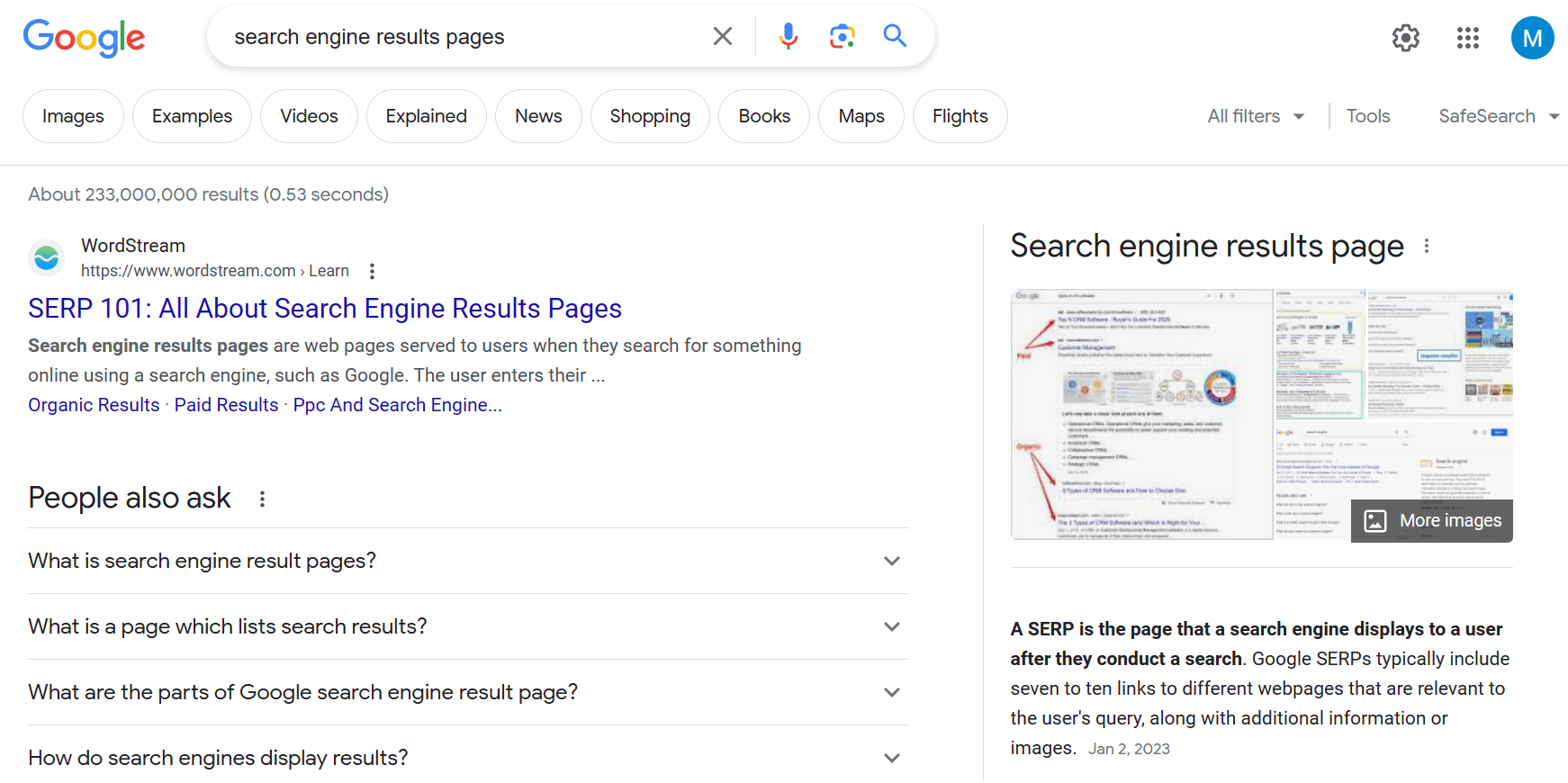Image resolution: width=1568 pixels, height=783 pixels.
Task: Clear the search query with X
Action: tap(723, 36)
